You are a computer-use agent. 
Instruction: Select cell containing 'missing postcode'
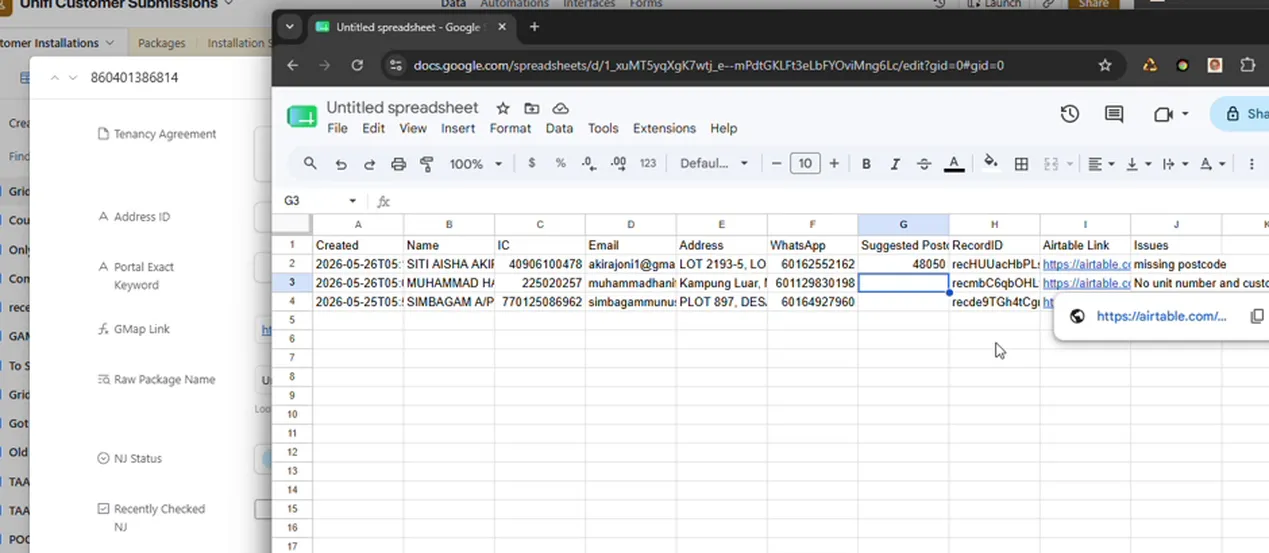pos(1176,264)
